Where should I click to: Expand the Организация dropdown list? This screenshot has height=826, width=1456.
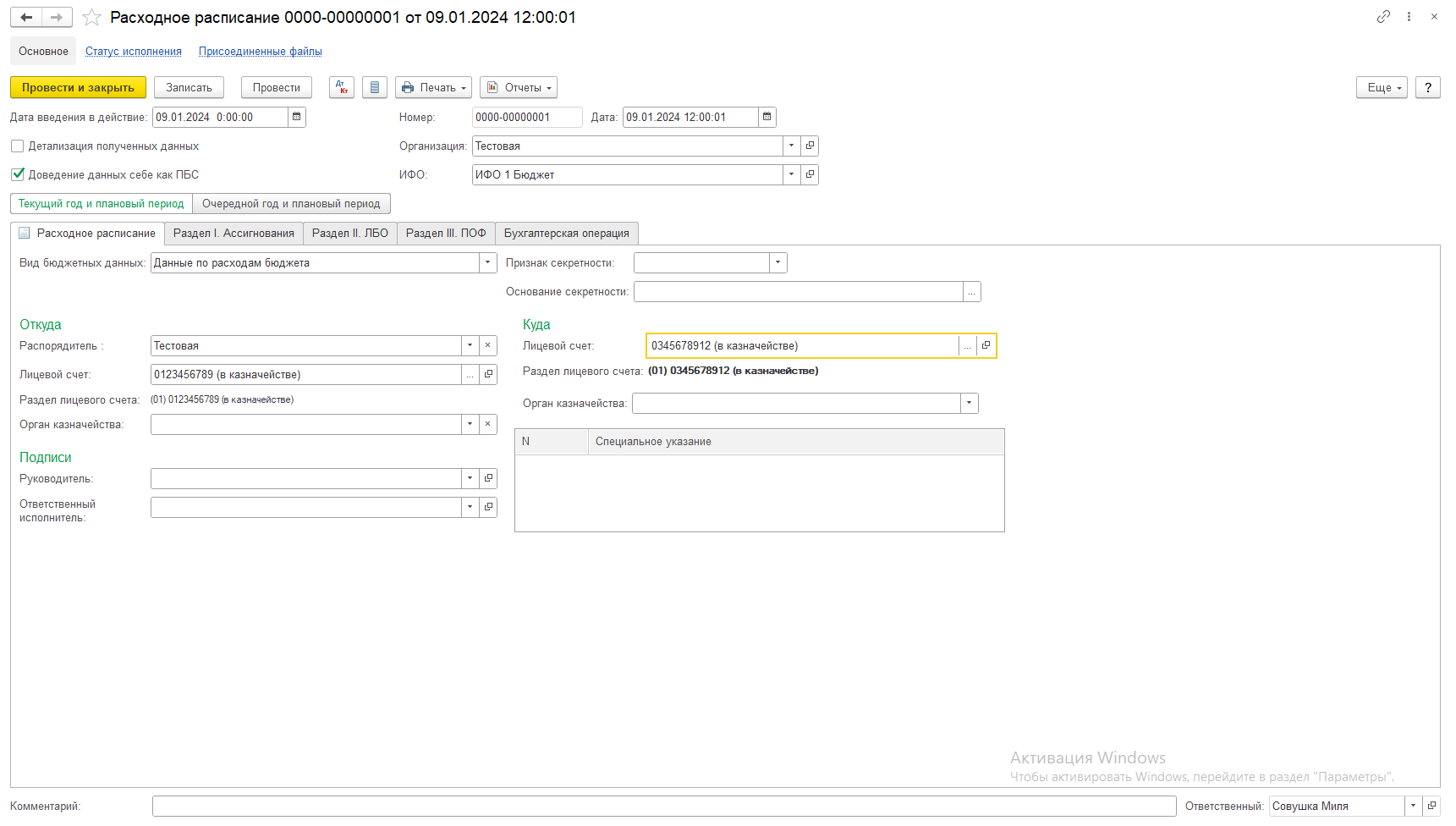(x=791, y=146)
